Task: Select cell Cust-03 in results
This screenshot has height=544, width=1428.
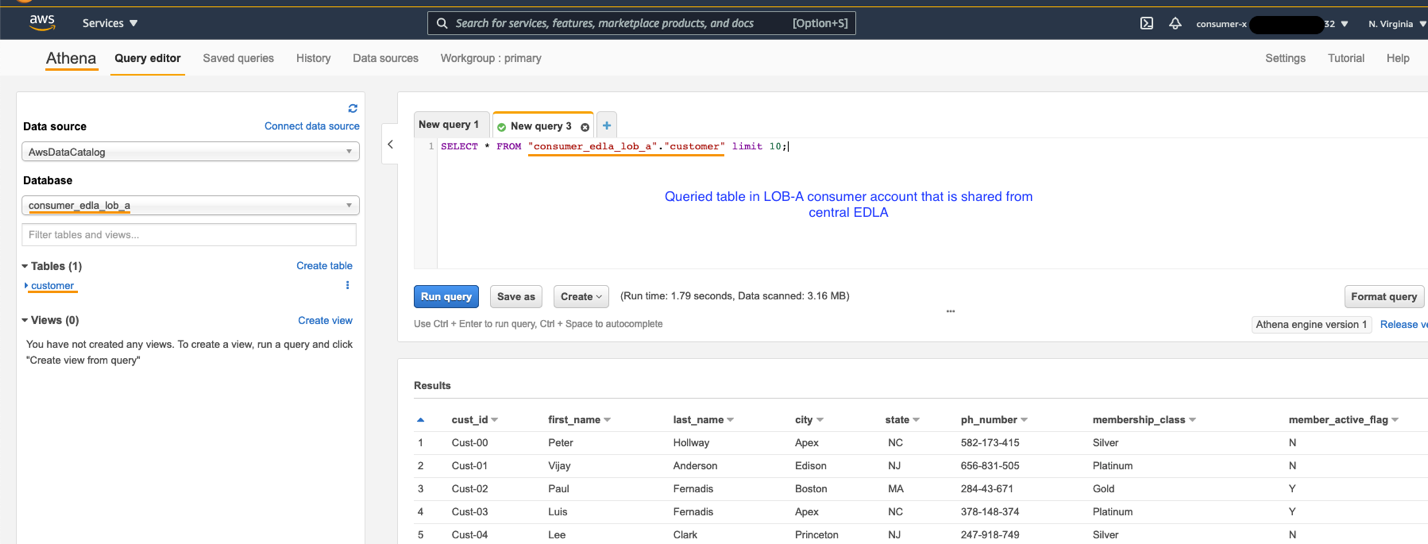Action: tap(470, 512)
